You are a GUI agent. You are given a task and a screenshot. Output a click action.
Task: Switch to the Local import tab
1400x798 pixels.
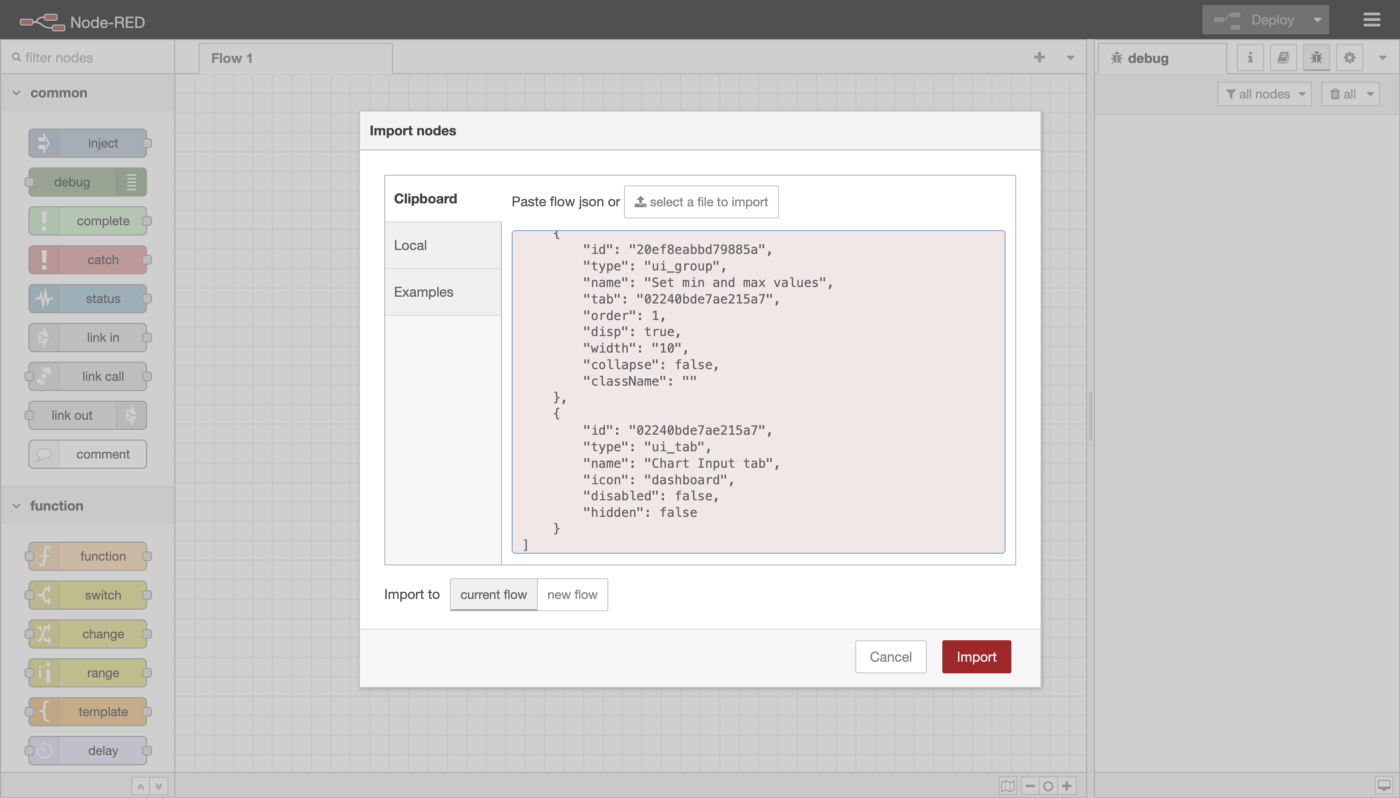point(442,245)
